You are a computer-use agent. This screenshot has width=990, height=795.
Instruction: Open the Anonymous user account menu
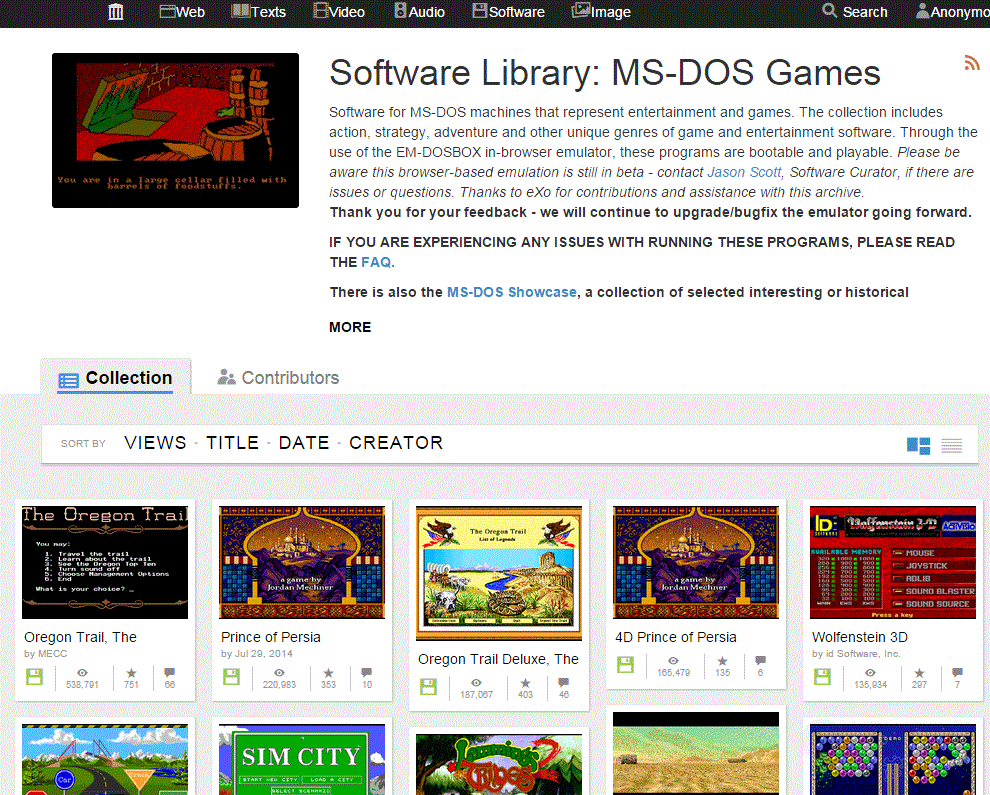click(x=952, y=11)
